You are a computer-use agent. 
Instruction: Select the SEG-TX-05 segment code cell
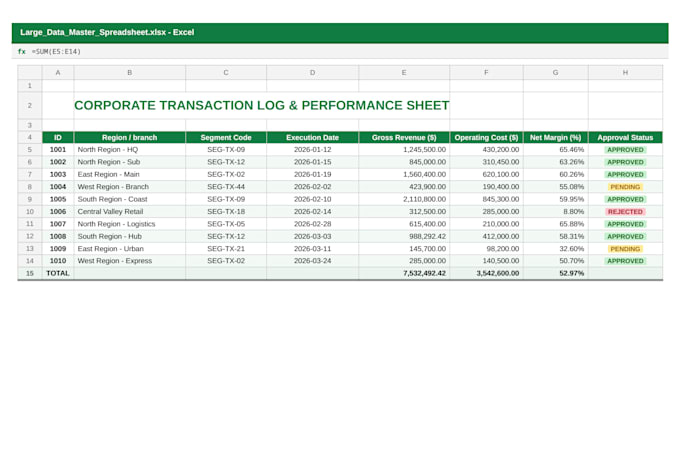coord(226,224)
